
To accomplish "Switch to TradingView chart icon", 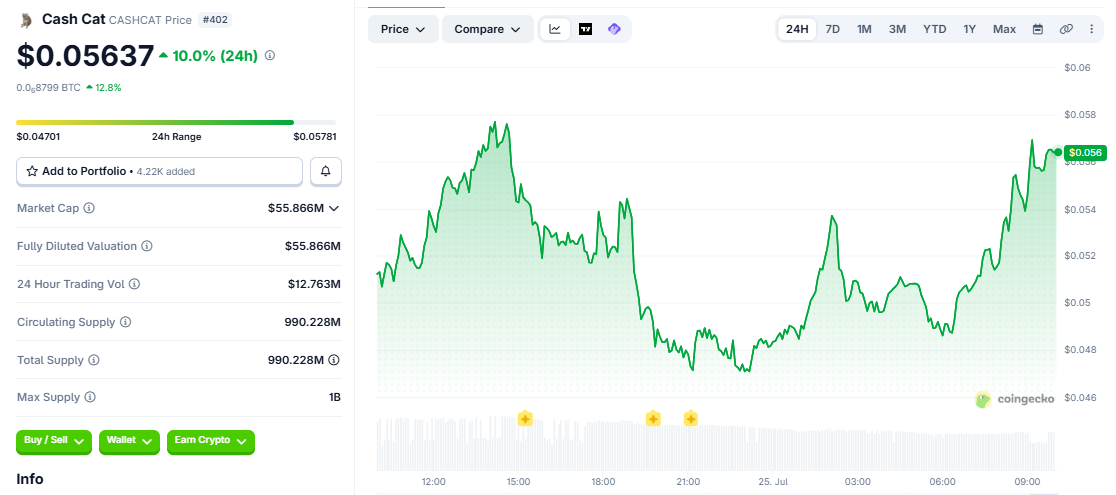I will pos(585,29).
